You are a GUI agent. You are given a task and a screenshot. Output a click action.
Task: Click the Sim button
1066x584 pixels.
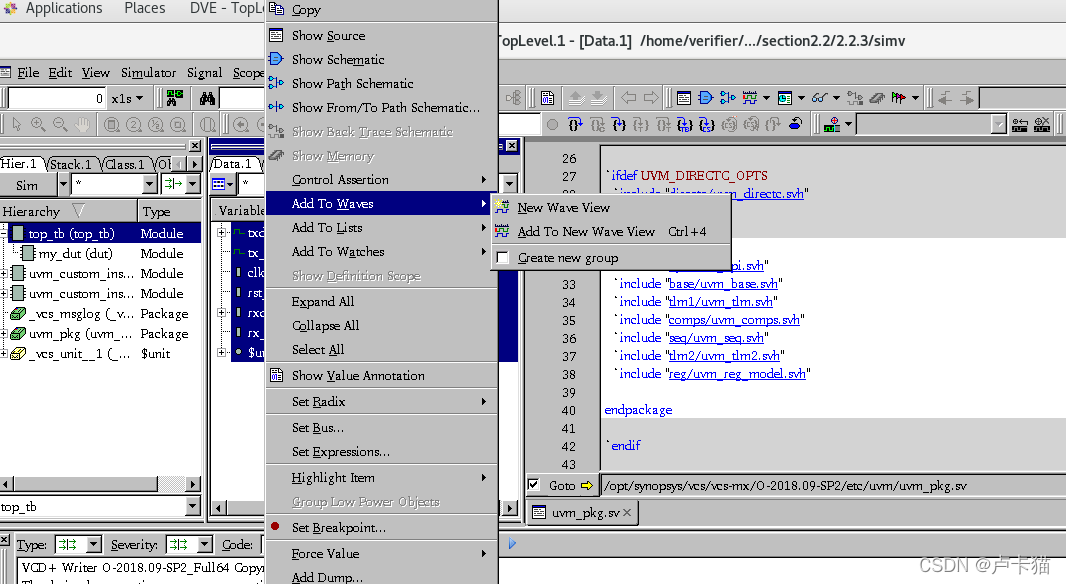click(x=27, y=185)
